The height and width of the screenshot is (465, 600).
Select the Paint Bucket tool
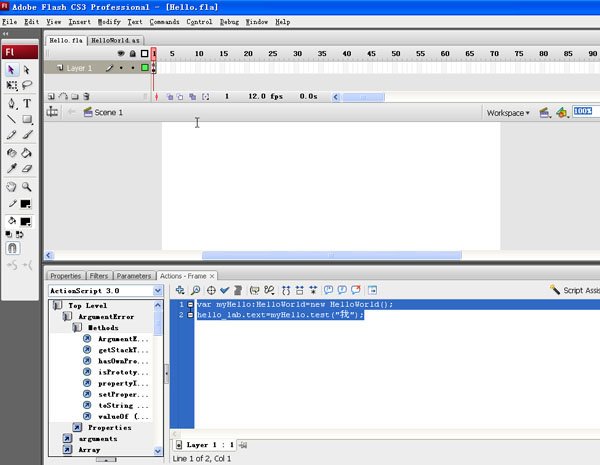tap(27, 153)
